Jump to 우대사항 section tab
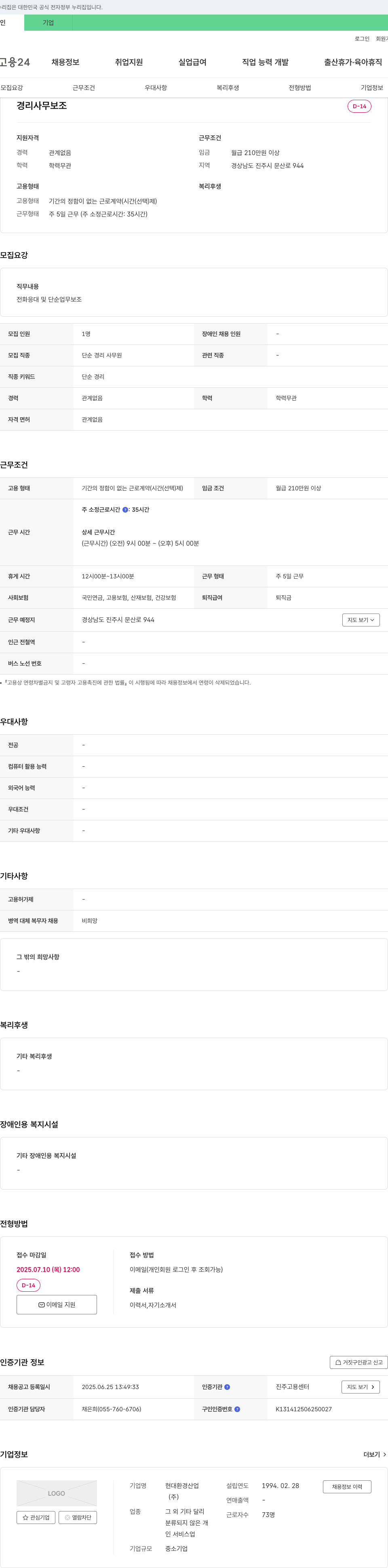 click(x=156, y=88)
